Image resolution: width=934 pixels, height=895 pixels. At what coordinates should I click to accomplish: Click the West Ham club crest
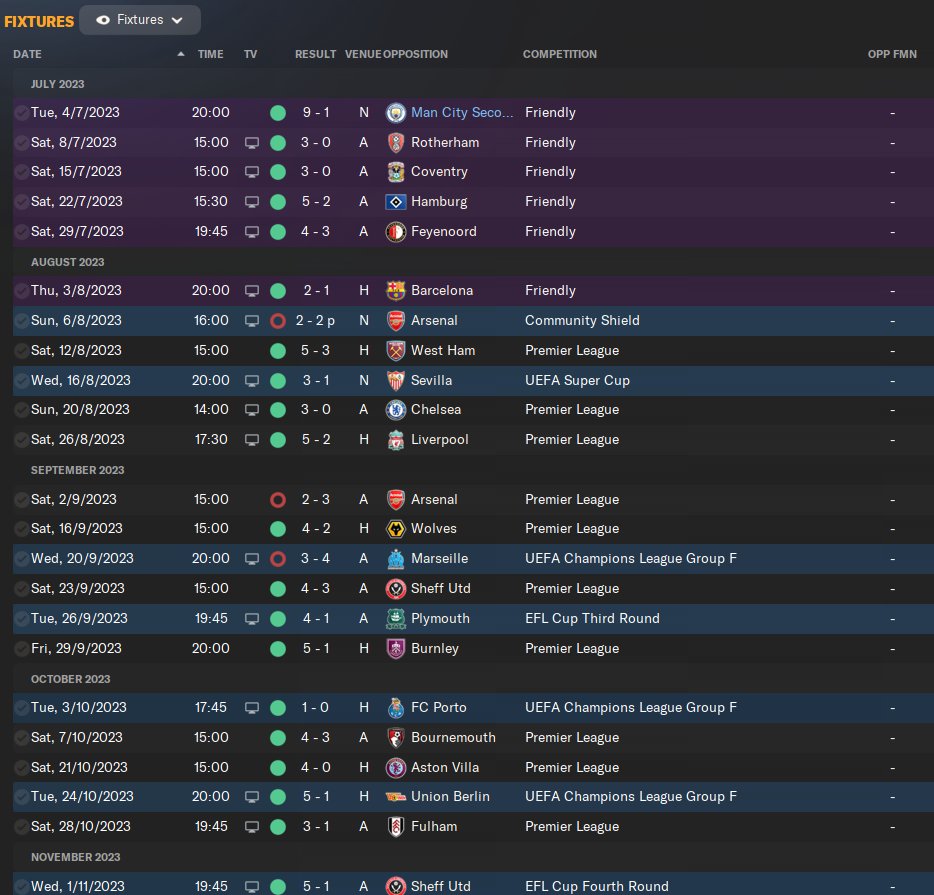pos(396,351)
